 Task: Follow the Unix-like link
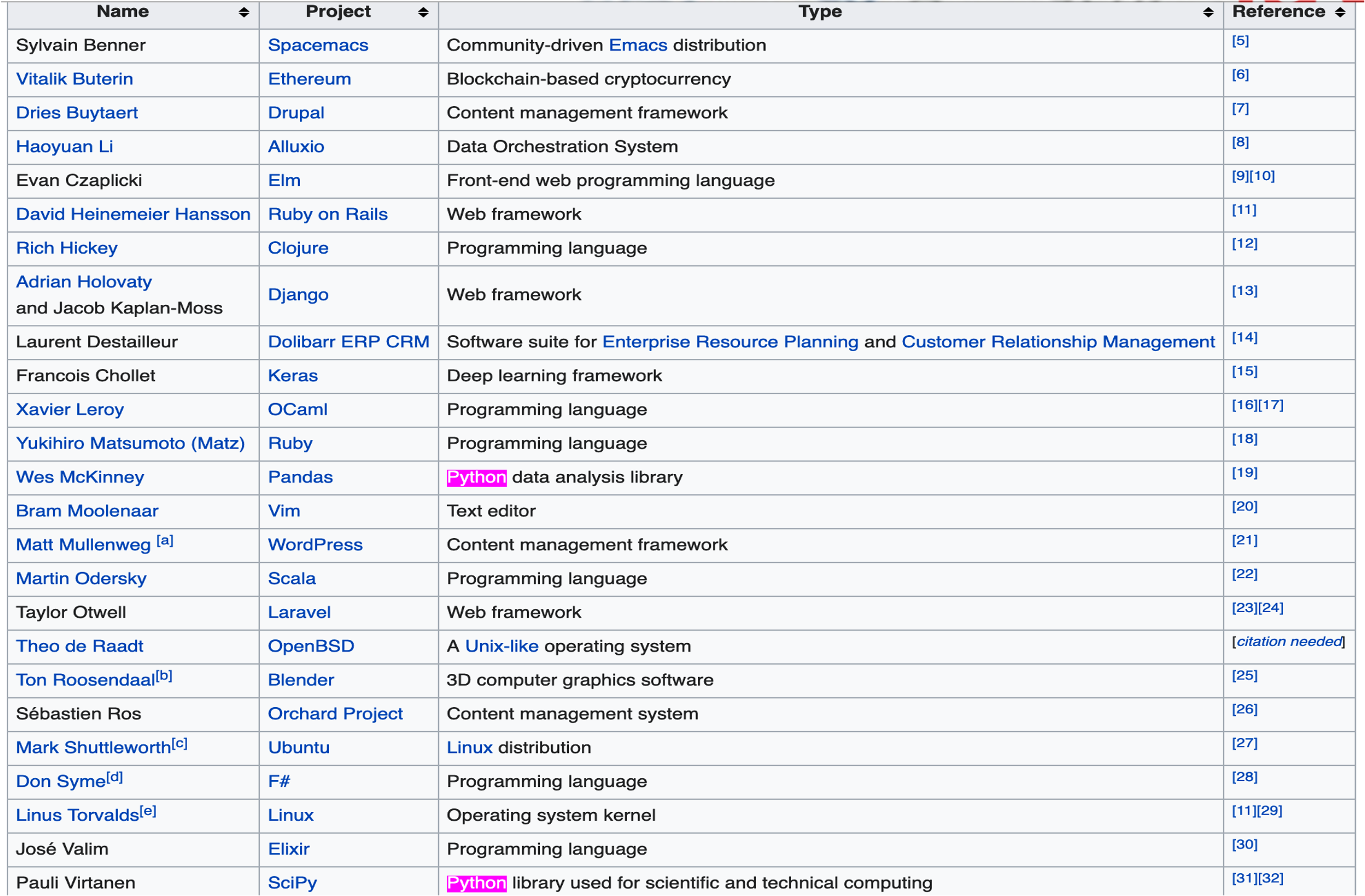point(501,647)
